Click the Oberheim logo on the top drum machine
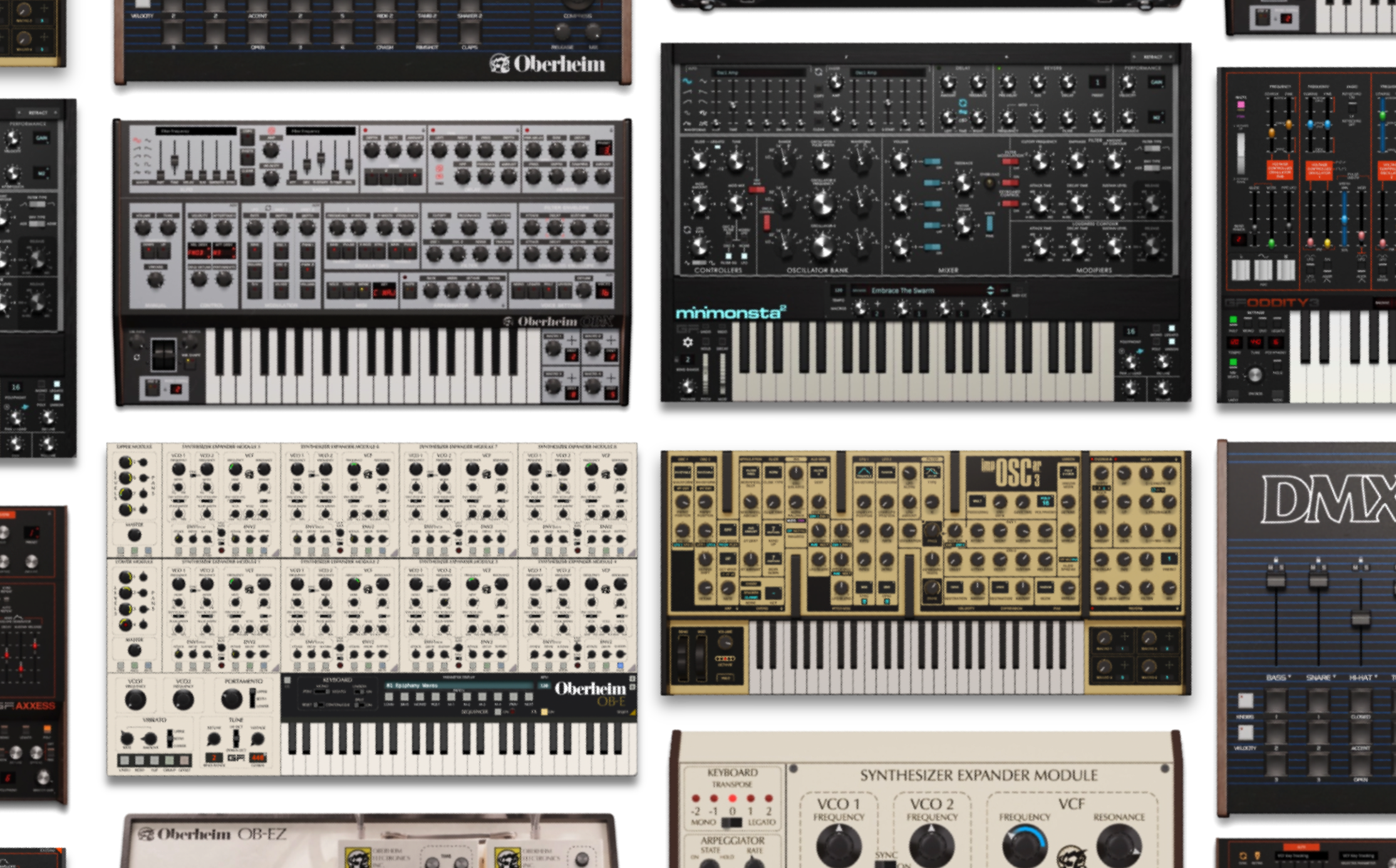The width and height of the screenshot is (1396, 868). coord(547,64)
